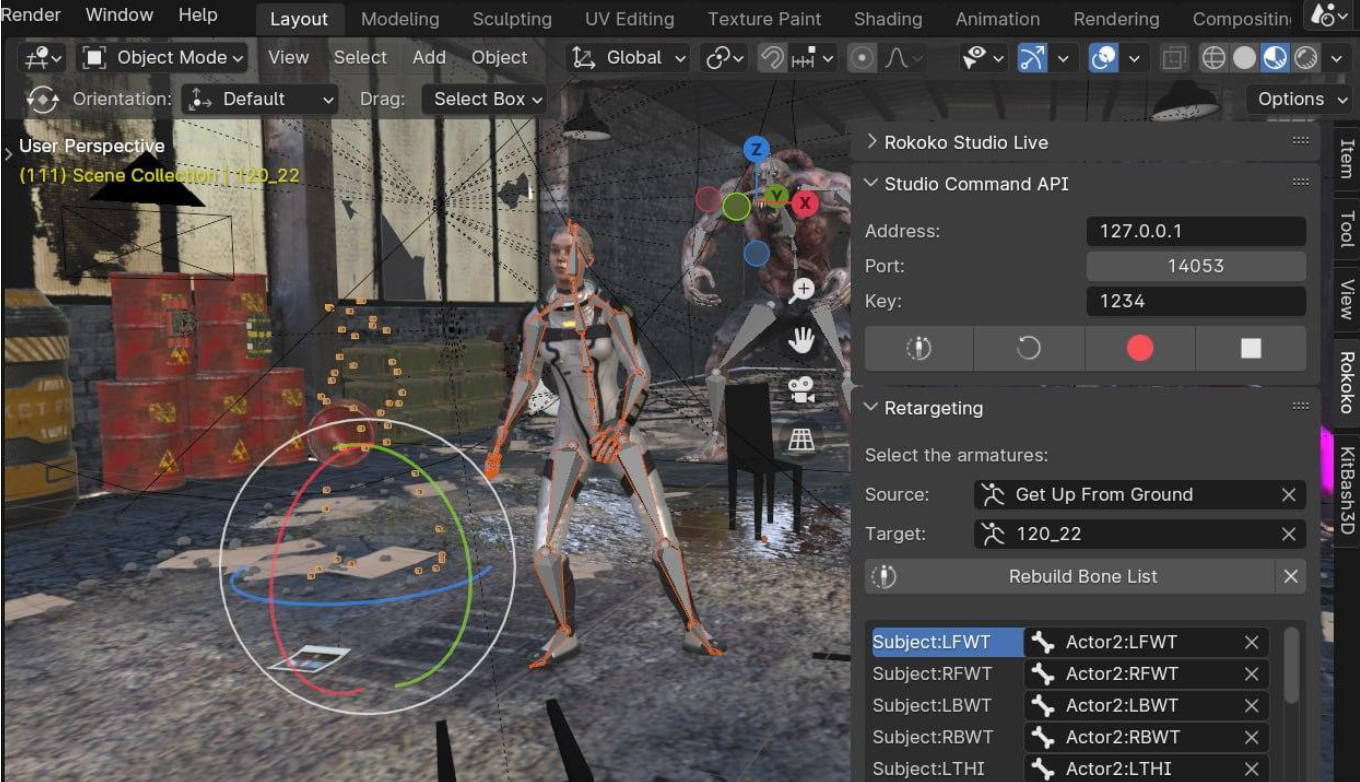Switch to wireframe viewport shading
The image size is (1360, 782).
1213,58
